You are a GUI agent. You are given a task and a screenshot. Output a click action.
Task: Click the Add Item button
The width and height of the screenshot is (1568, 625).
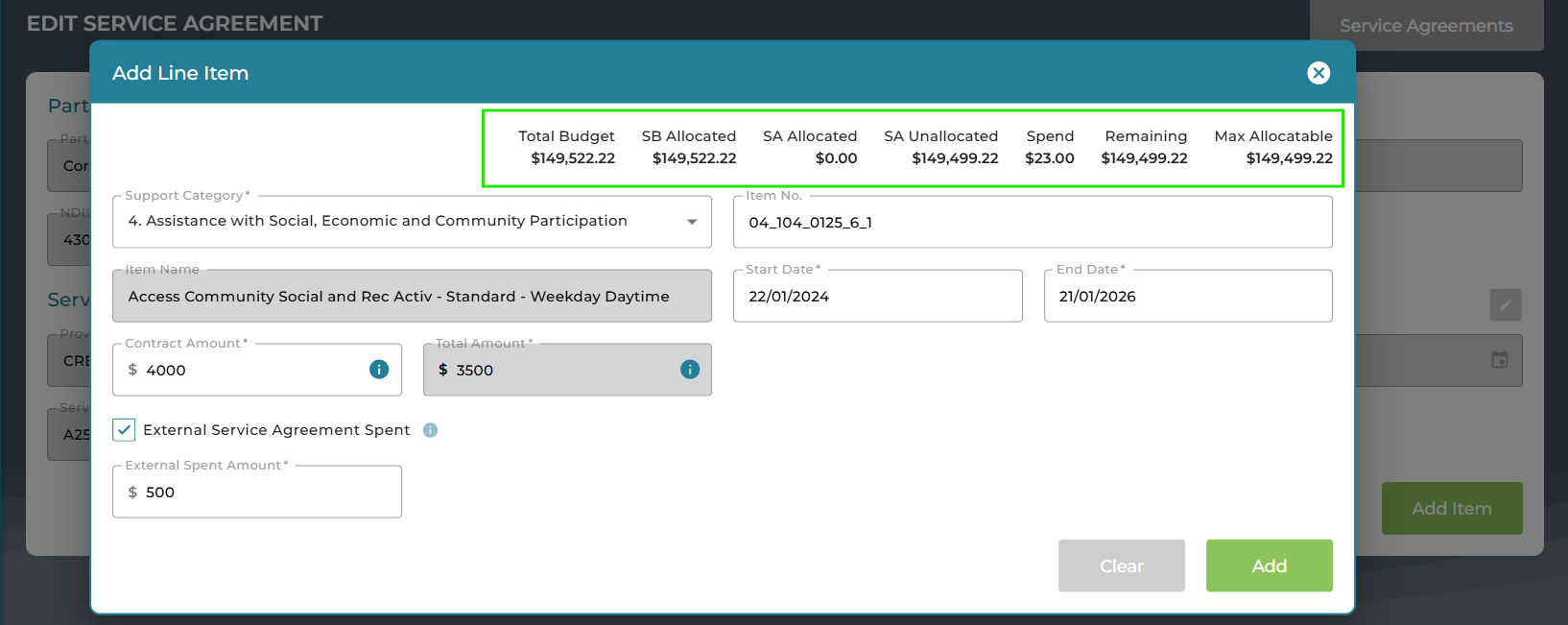[x=1451, y=509]
